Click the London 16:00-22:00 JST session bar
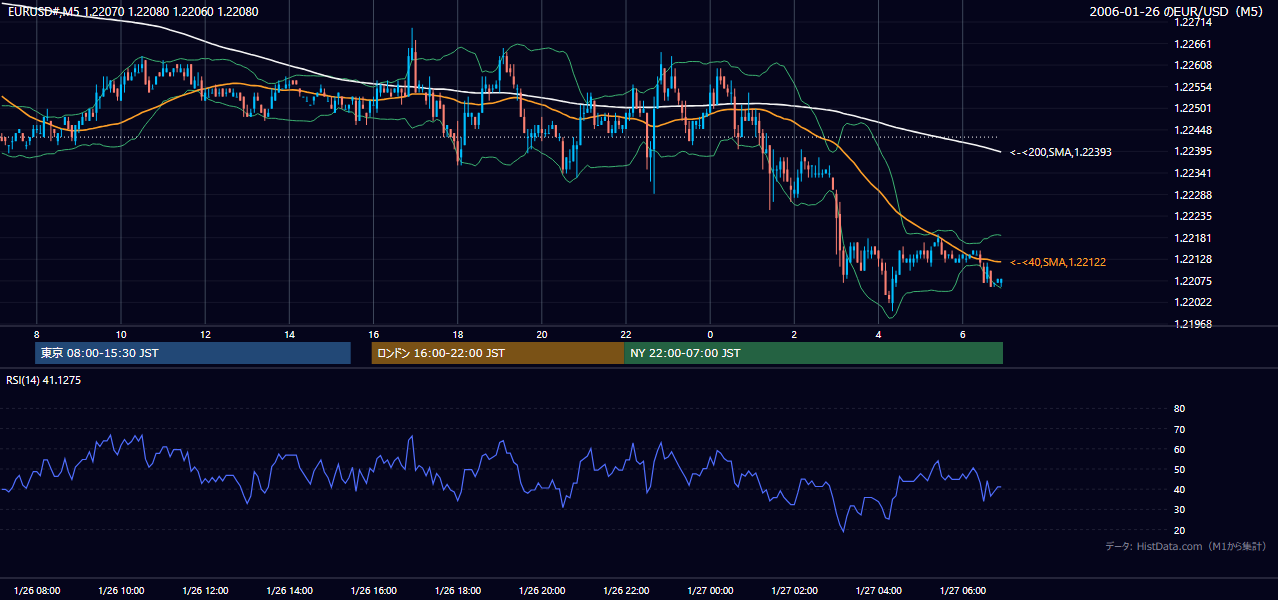 498,353
